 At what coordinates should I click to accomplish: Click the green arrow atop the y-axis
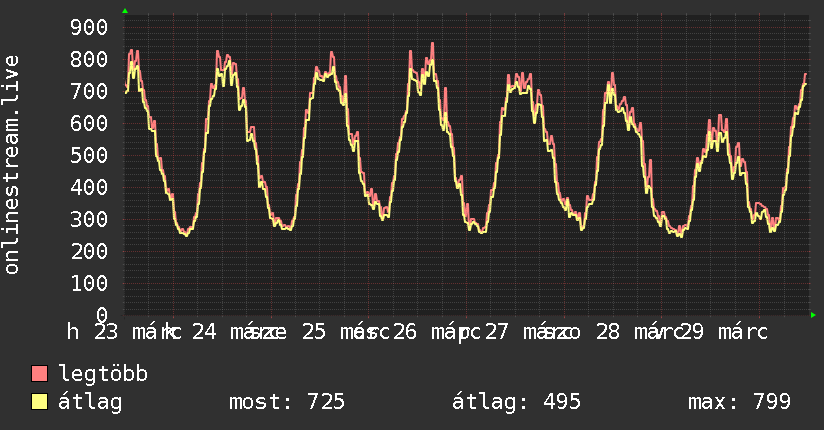(125, 11)
